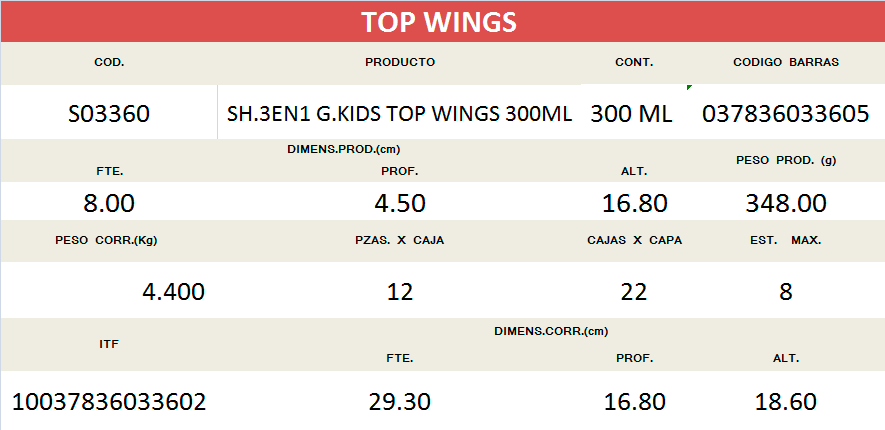Select the product code cell S03360
This screenshot has width=885, height=430.
coord(108,114)
